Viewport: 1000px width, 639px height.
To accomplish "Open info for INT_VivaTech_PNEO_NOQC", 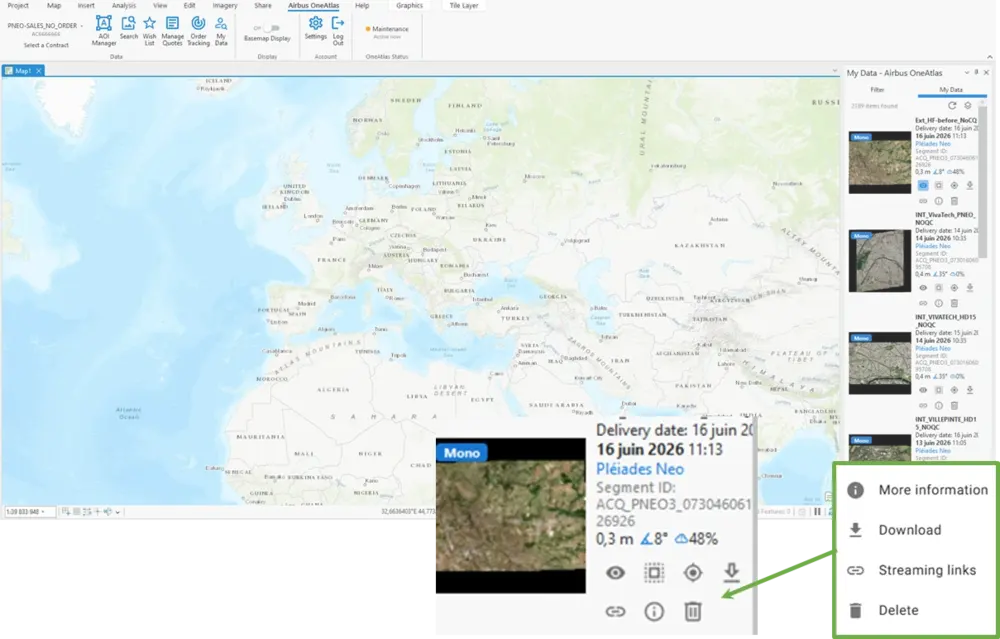I will [939, 304].
